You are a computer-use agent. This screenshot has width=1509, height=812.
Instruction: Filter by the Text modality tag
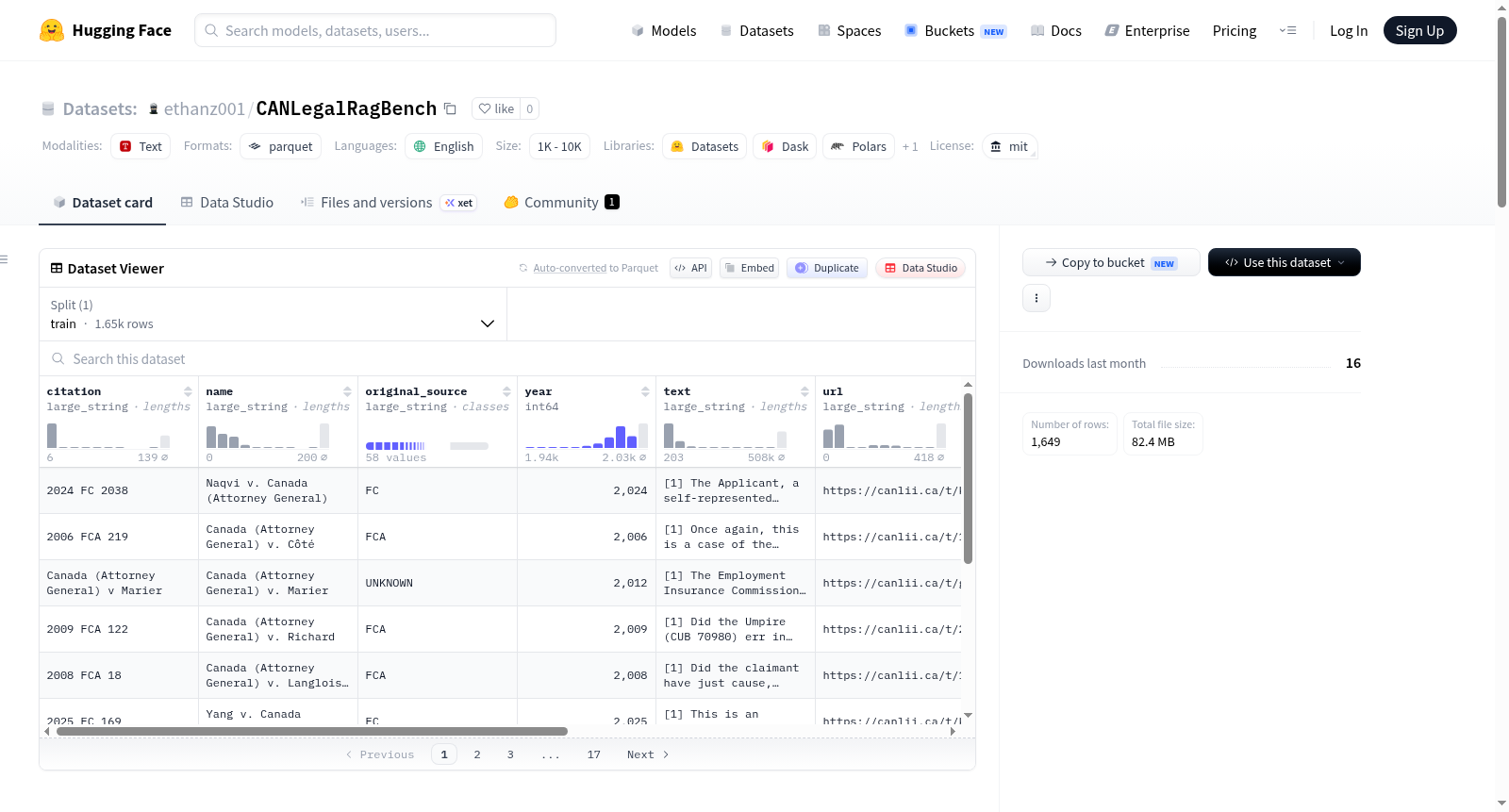coord(141,146)
